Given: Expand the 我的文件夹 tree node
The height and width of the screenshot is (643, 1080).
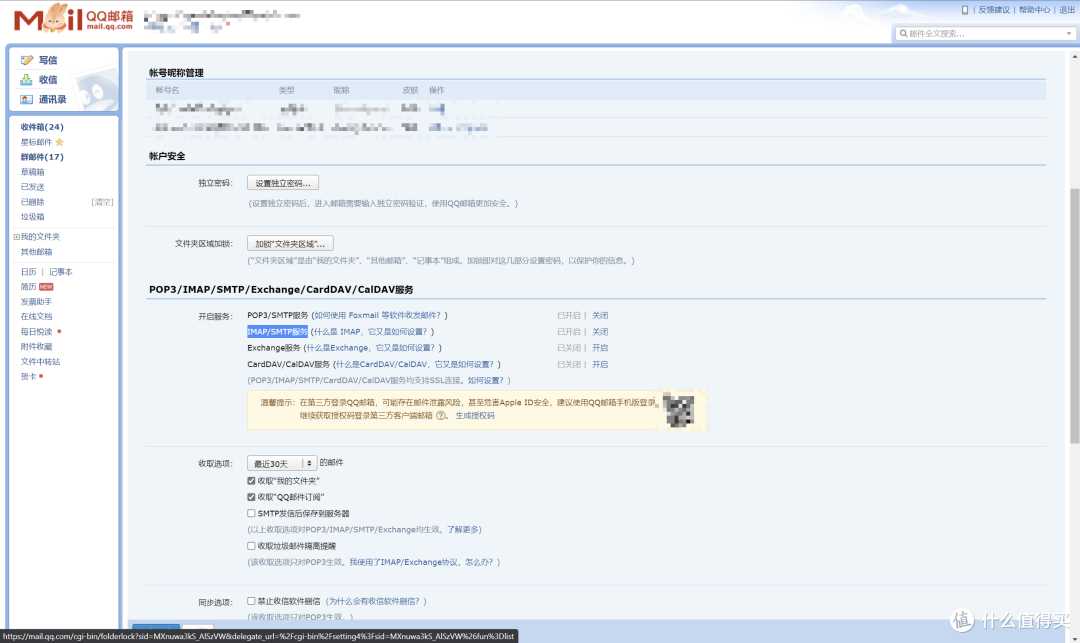Looking at the screenshot, I should point(16,237).
